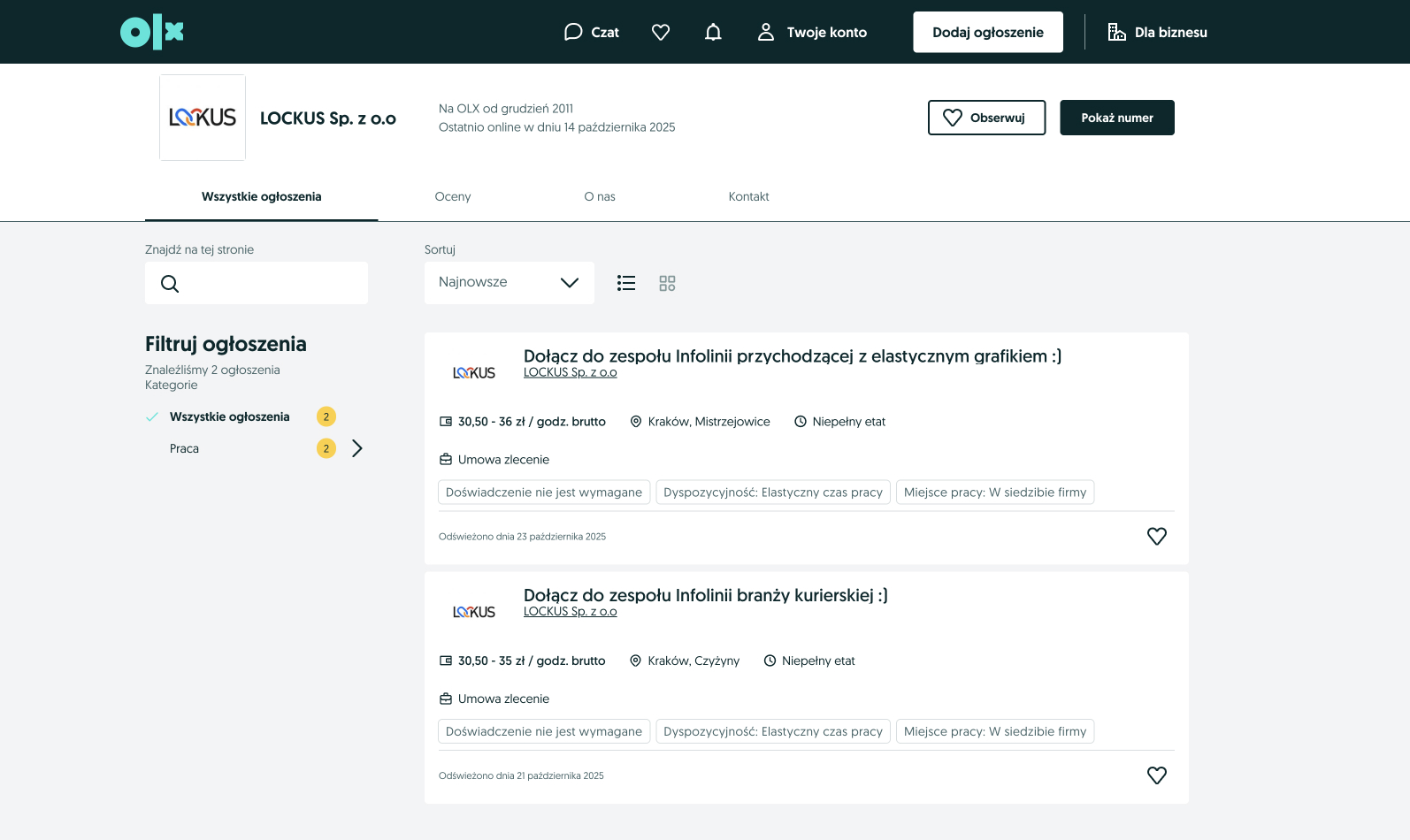The width and height of the screenshot is (1410, 840).
Task: Open the Czat messages
Action: pos(592,32)
